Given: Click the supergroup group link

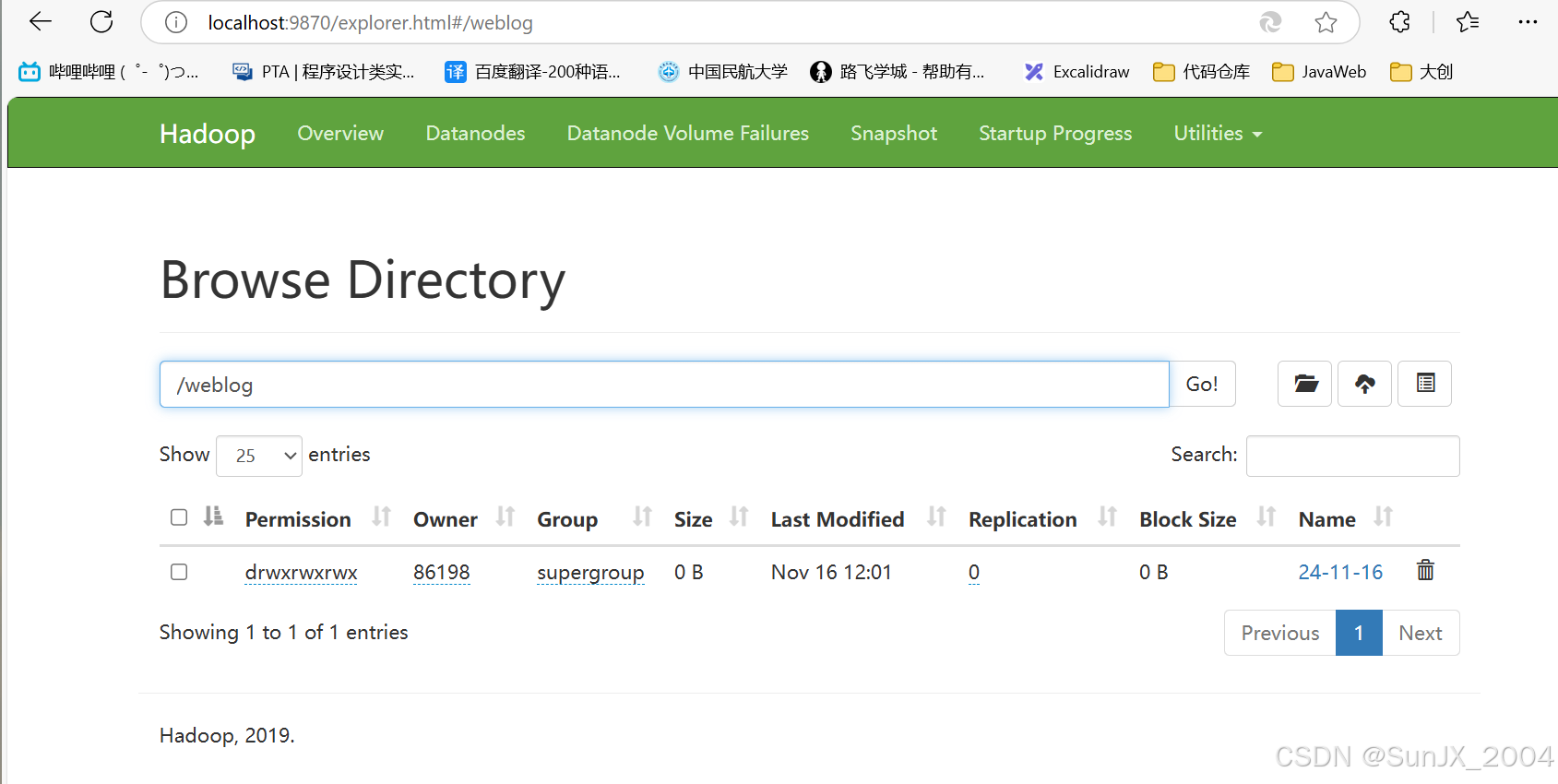Looking at the screenshot, I should [590, 573].
